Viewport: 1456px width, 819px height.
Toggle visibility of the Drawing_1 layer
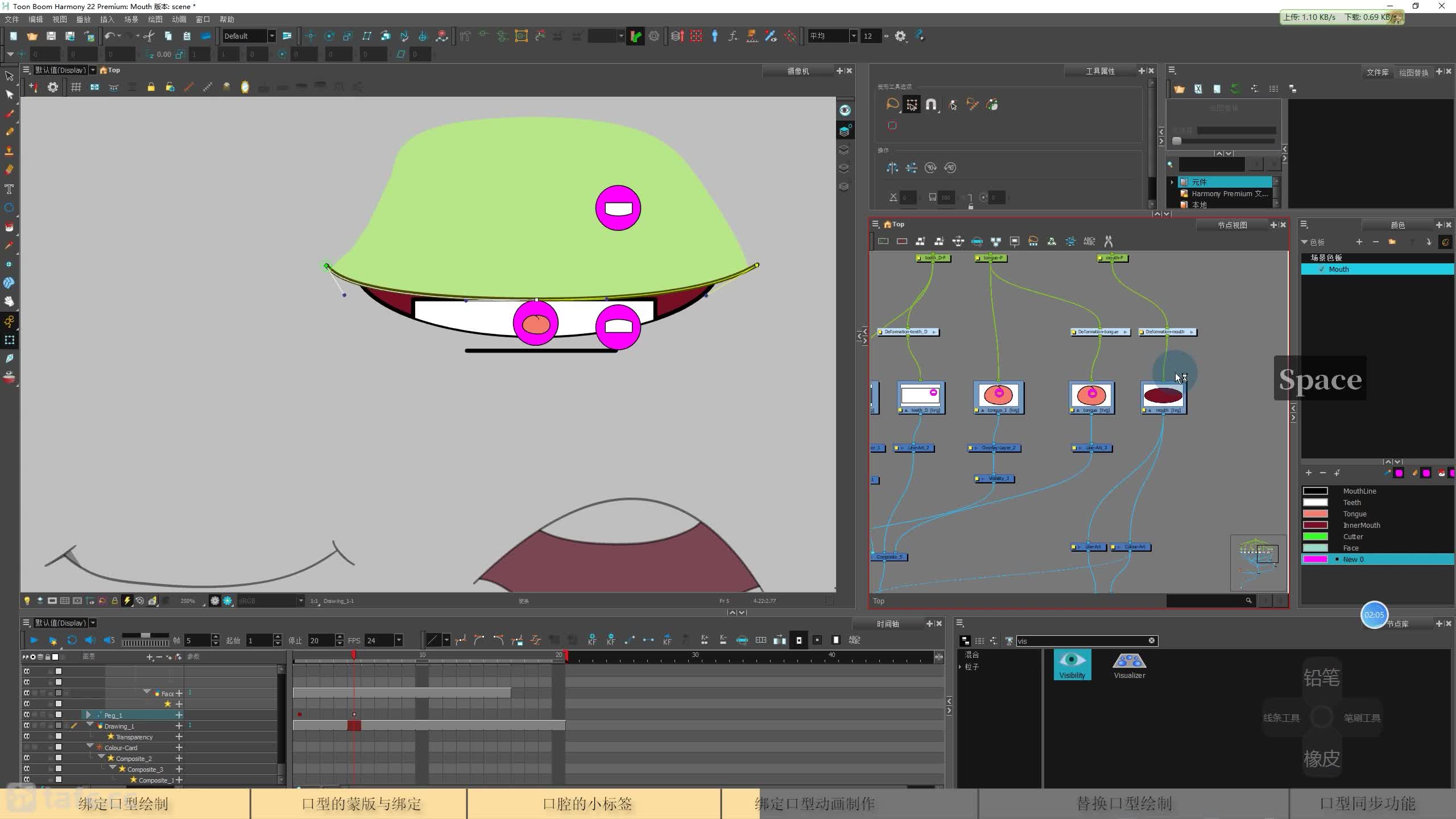[26, 726]
